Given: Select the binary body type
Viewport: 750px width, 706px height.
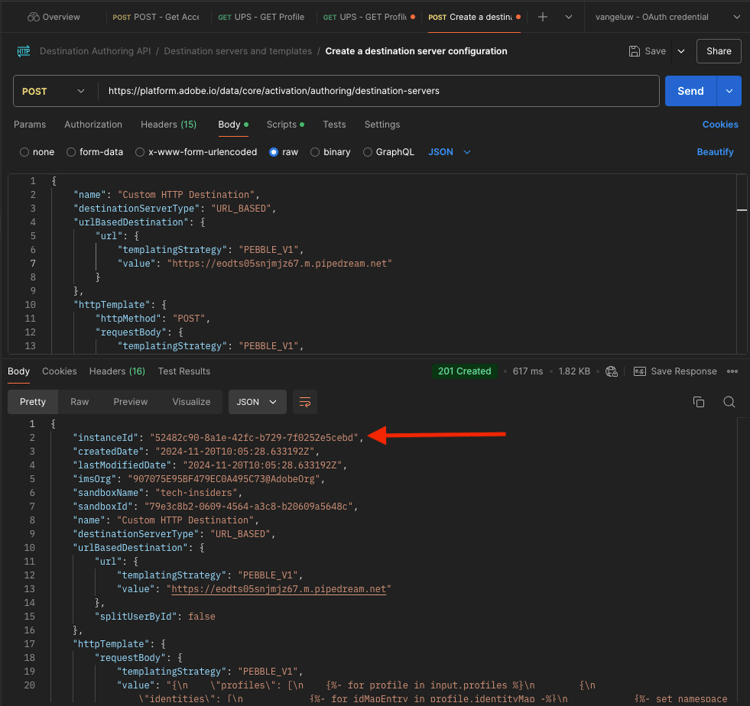Looking at the screenshot, I should tap(330, 152).
